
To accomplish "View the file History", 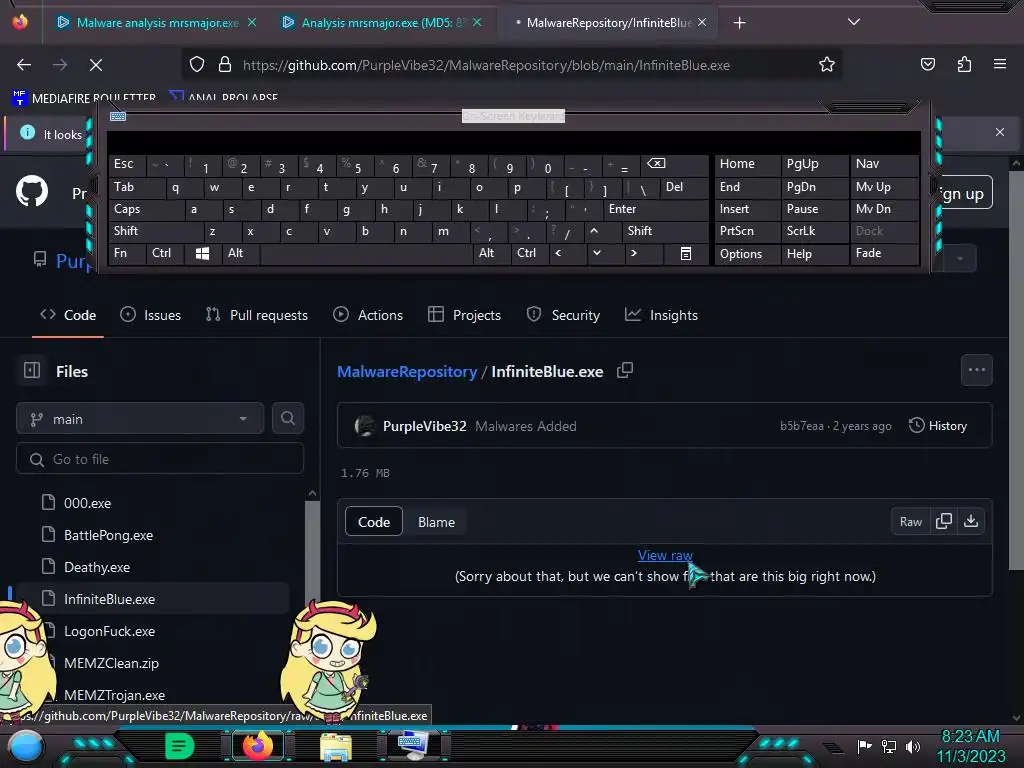I will click(x=938, y=426).
